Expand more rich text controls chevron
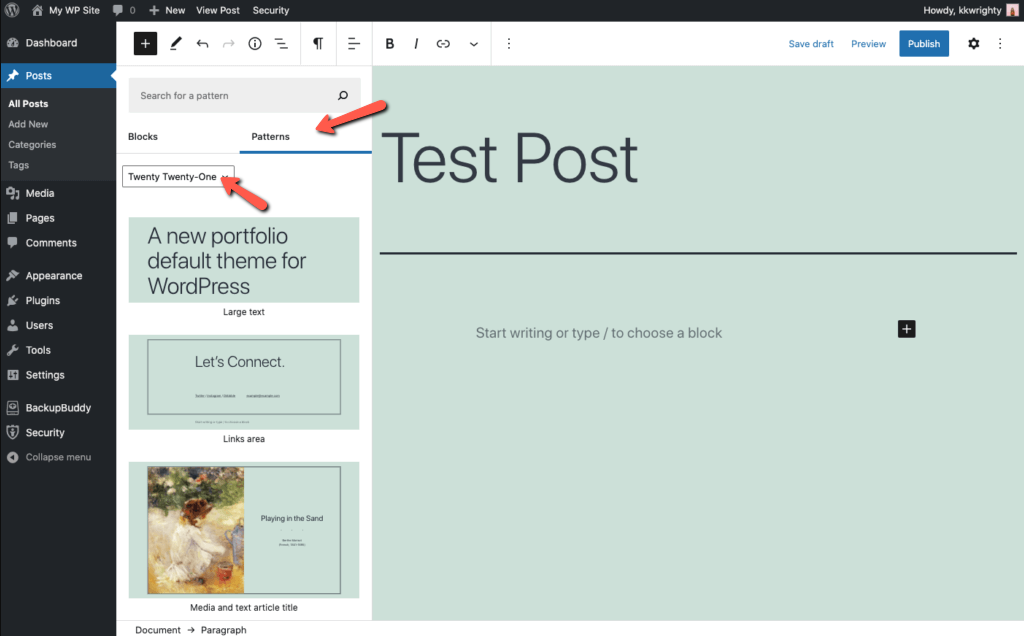1024x636 pixels. [x=473, y=44]
